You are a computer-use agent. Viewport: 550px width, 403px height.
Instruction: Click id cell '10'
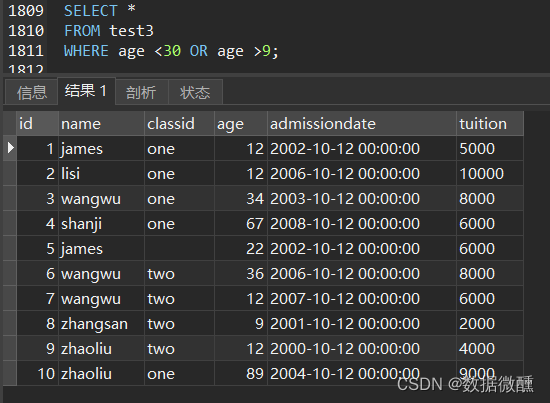37,374
